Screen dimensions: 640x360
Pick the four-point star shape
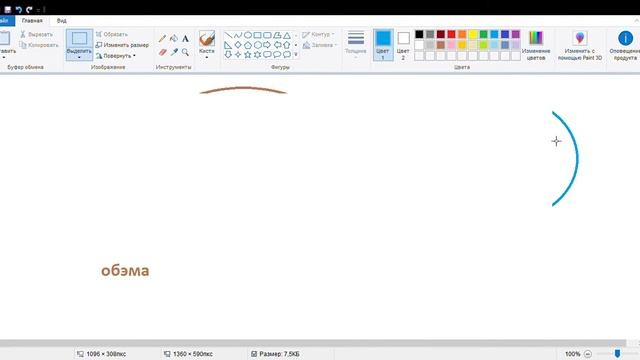click(238, 54)
